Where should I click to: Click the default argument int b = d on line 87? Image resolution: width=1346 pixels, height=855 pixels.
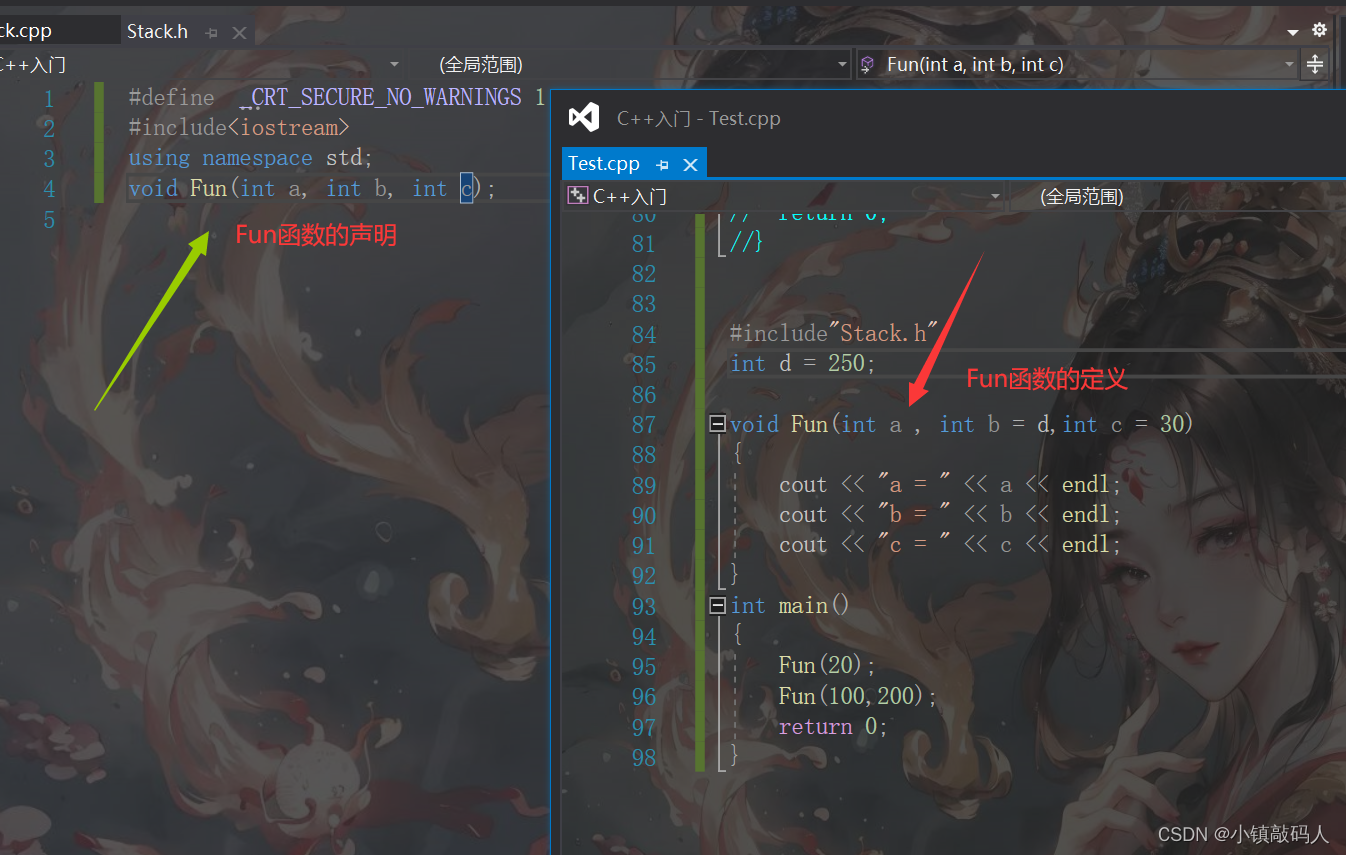tap(996, 424)
